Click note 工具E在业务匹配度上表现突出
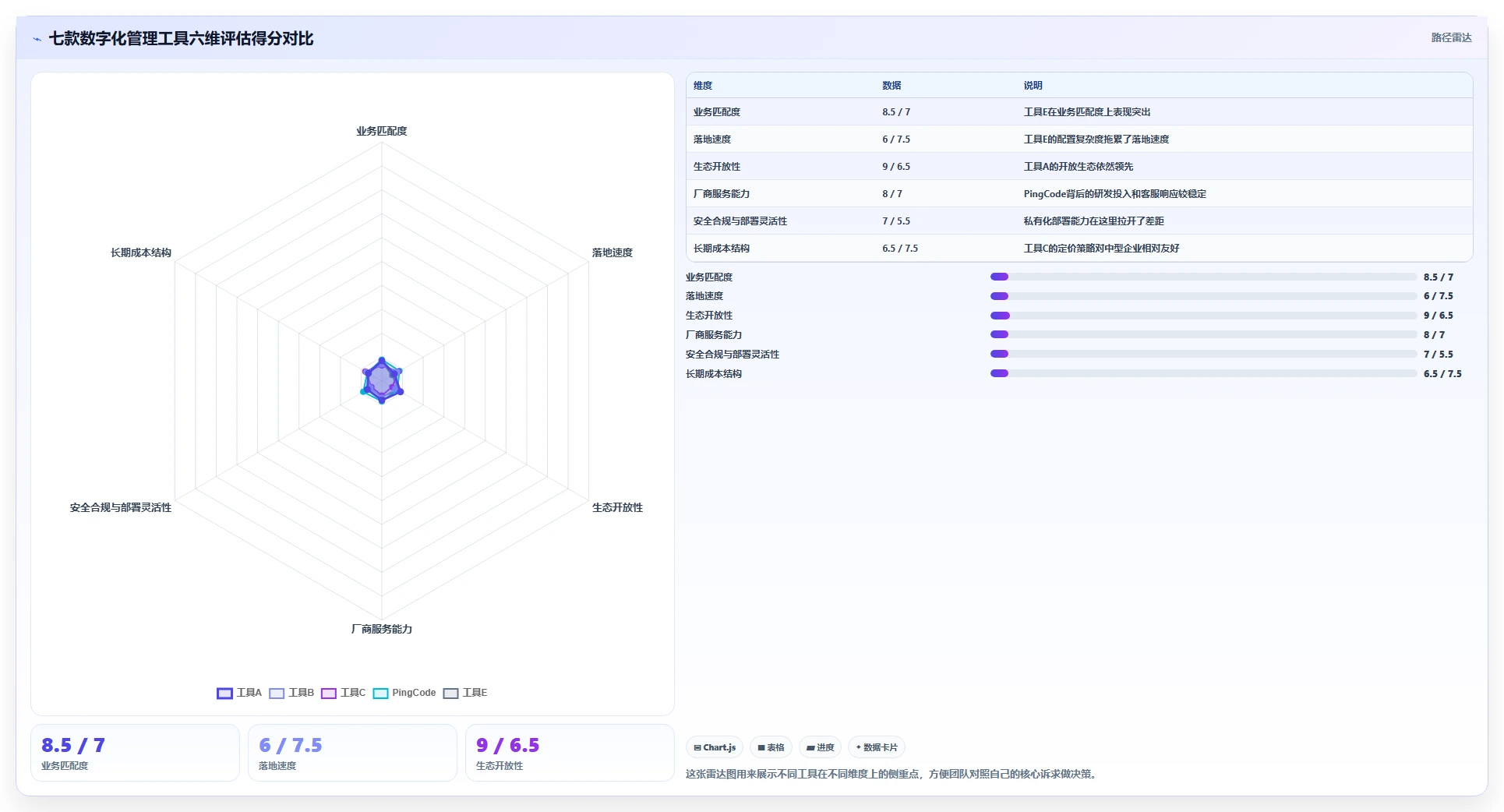This screenshot has width=1504, height=812. click(1087, 112)
